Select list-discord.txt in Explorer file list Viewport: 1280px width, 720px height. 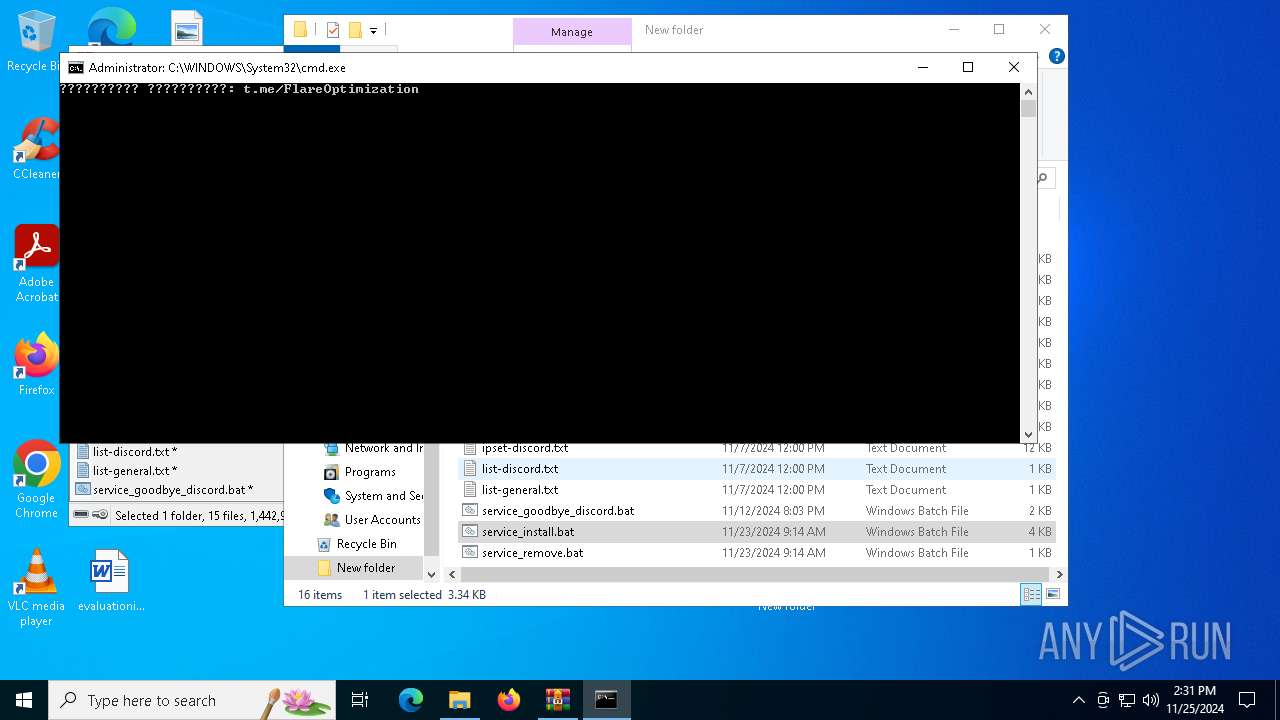[520, 469]
